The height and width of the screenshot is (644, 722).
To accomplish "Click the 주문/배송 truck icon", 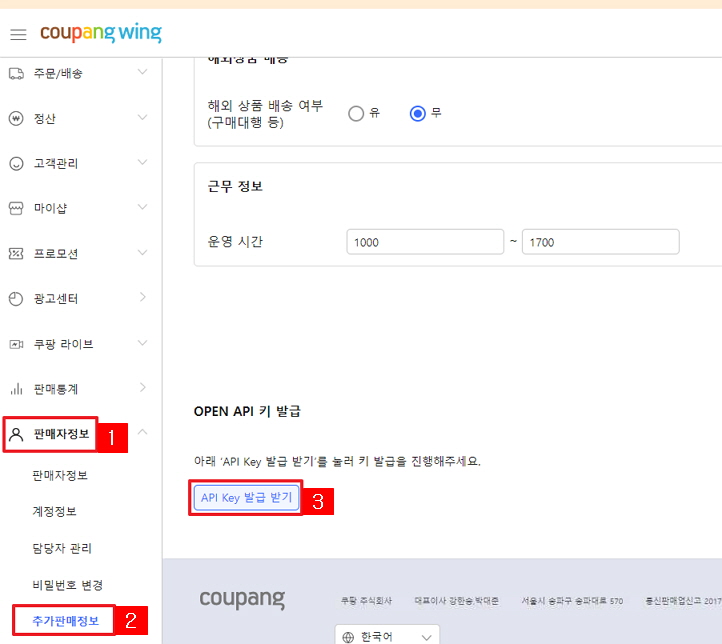I will click(x=16, y=73).
